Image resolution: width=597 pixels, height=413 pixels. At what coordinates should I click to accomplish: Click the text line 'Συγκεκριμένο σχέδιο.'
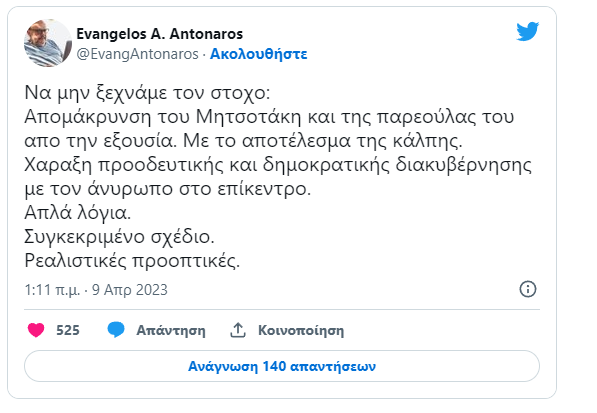point(120,237)
